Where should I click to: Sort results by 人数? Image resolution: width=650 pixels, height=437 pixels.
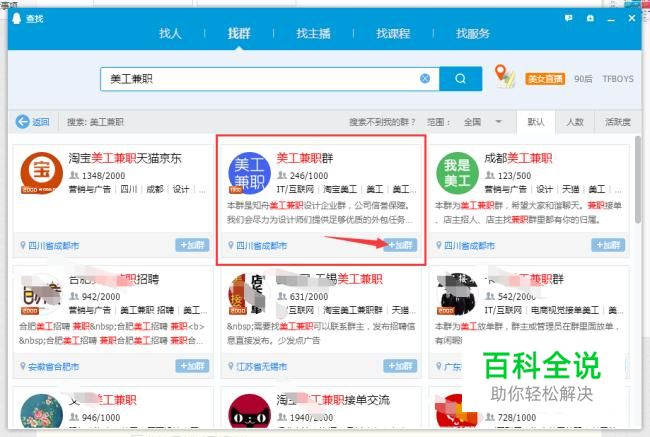tap(575, 122)
